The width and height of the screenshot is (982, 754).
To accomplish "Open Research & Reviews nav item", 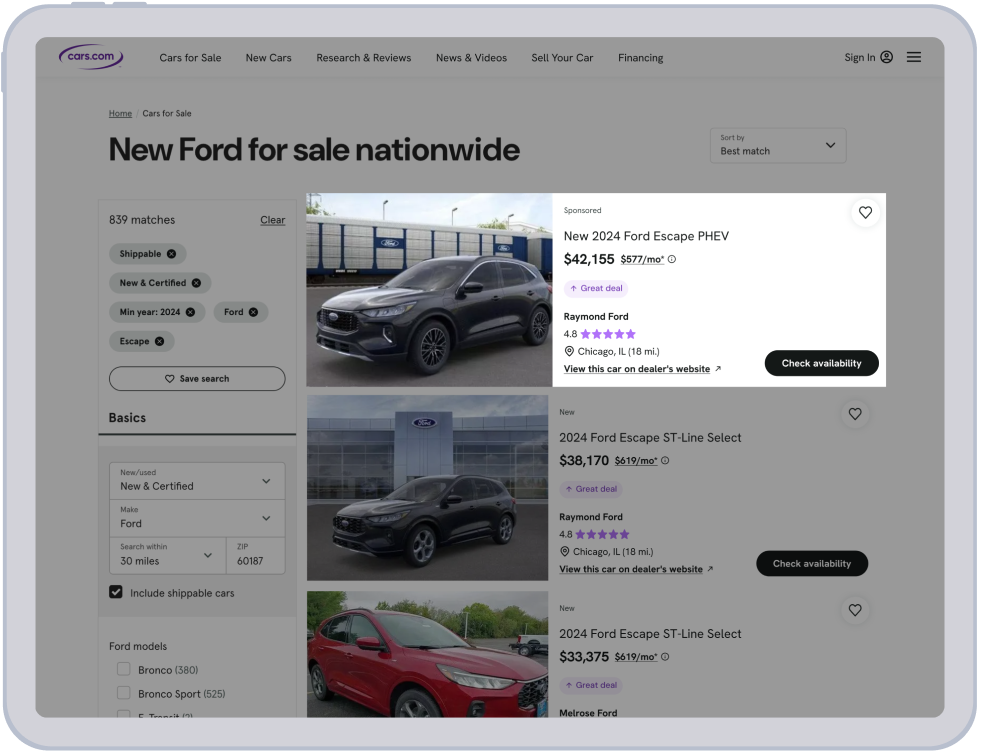I will (x=365, y=58).
